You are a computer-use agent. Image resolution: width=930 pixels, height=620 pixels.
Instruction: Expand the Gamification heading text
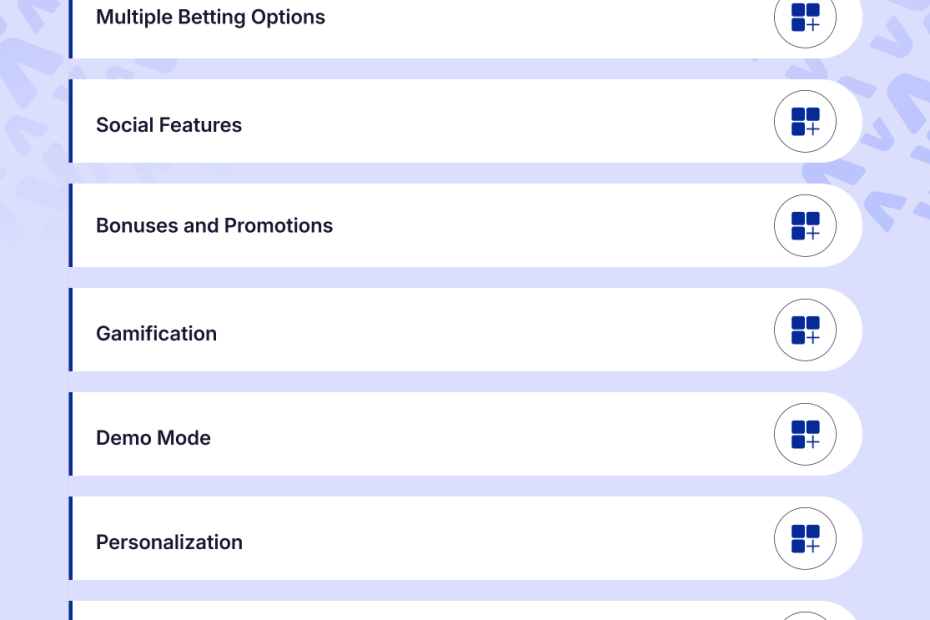coord(156,334)
